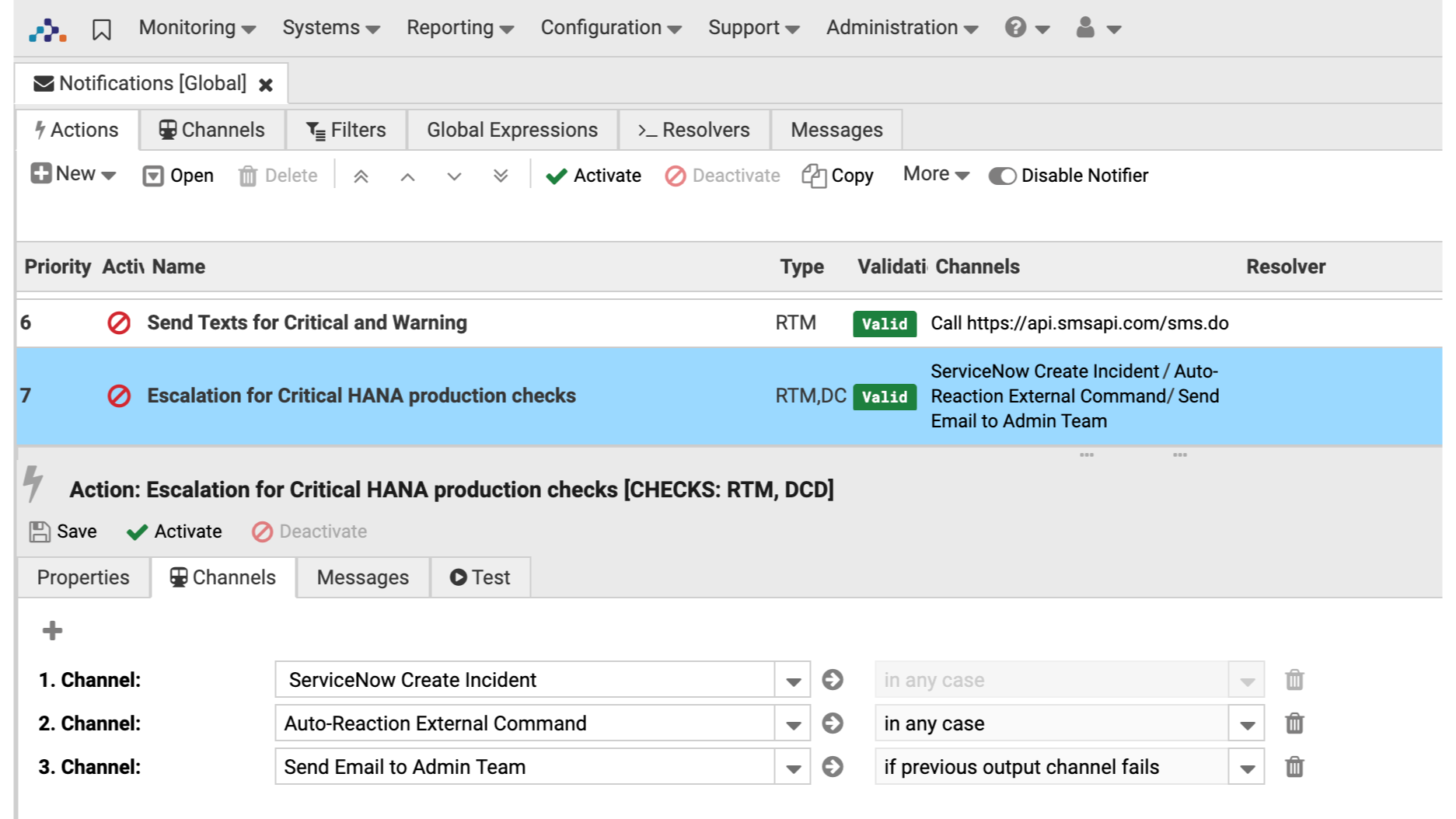Select the Notifications [Global] page tab
The image size is (1456, 819).
[x=152, y=84]
